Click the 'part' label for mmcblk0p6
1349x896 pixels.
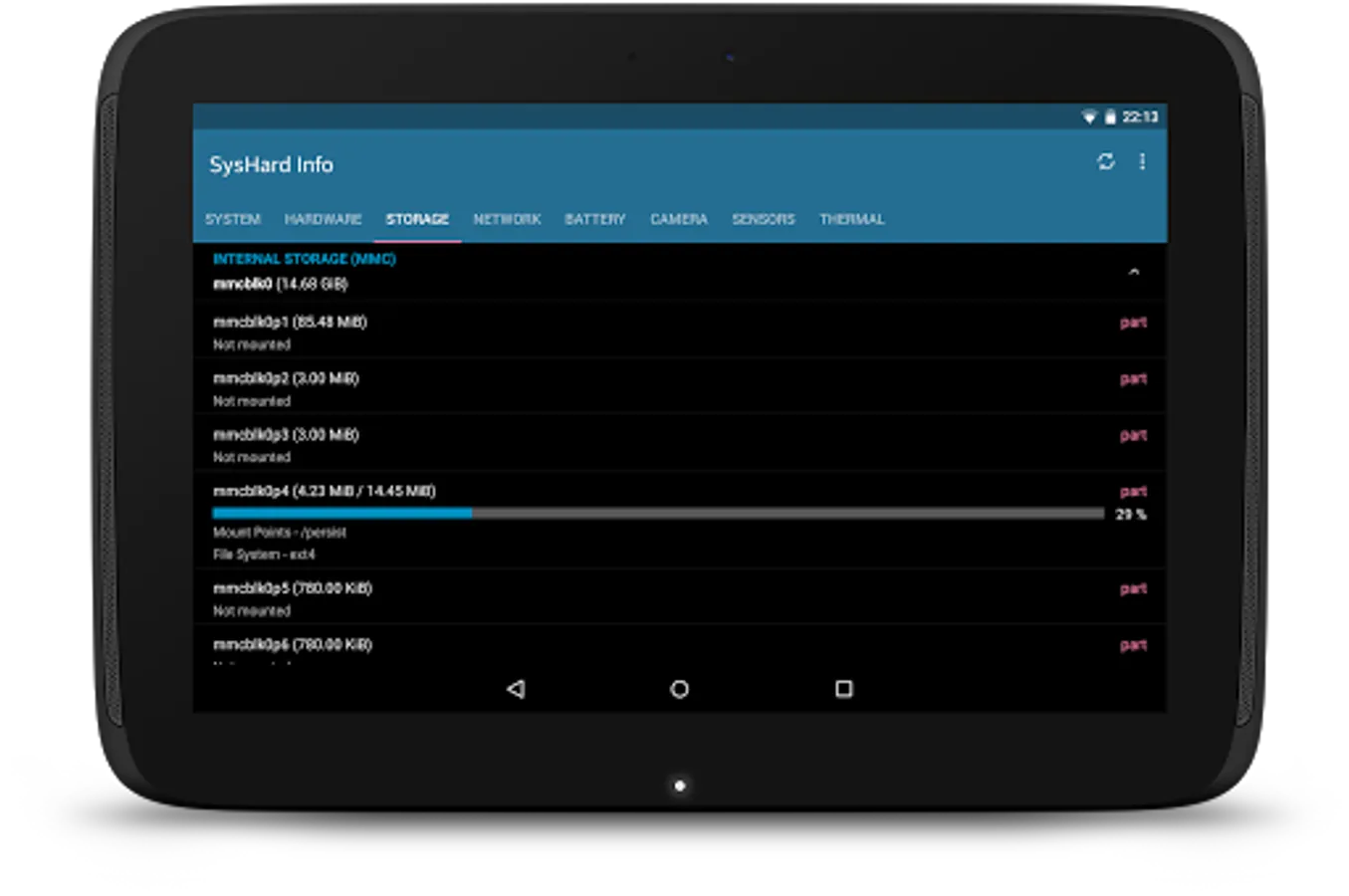coord(1133,645)
